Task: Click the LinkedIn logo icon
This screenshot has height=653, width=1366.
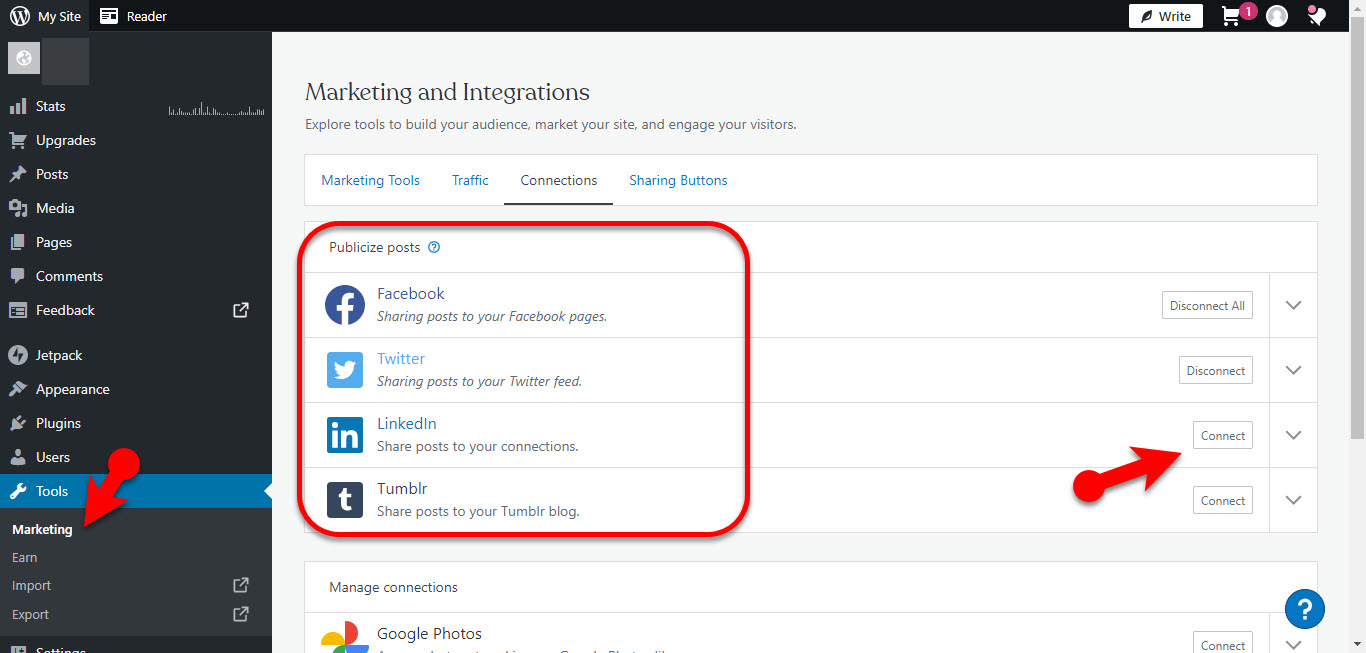Action: tap(345, 435)
